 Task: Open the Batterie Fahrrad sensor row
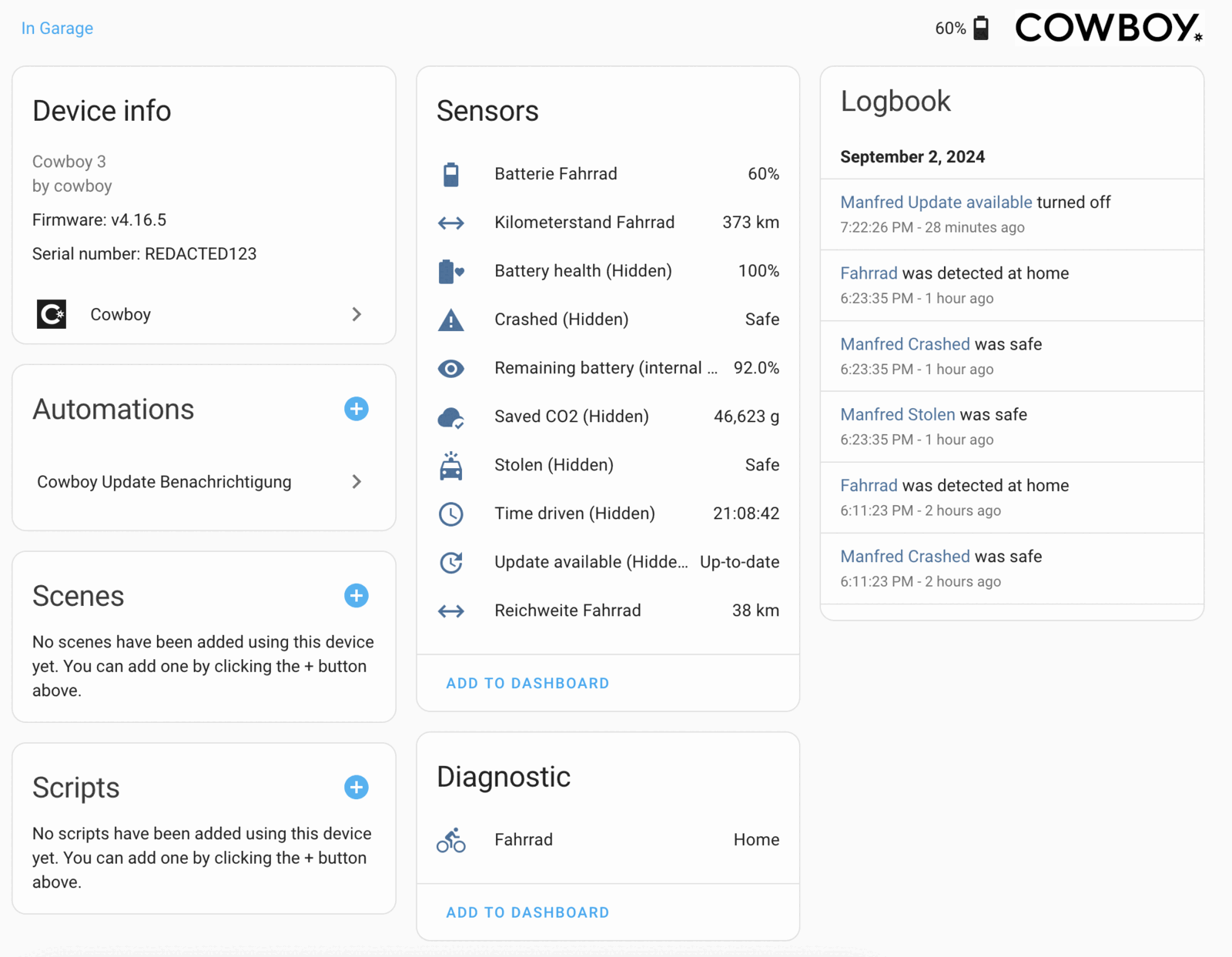[608, 174]
